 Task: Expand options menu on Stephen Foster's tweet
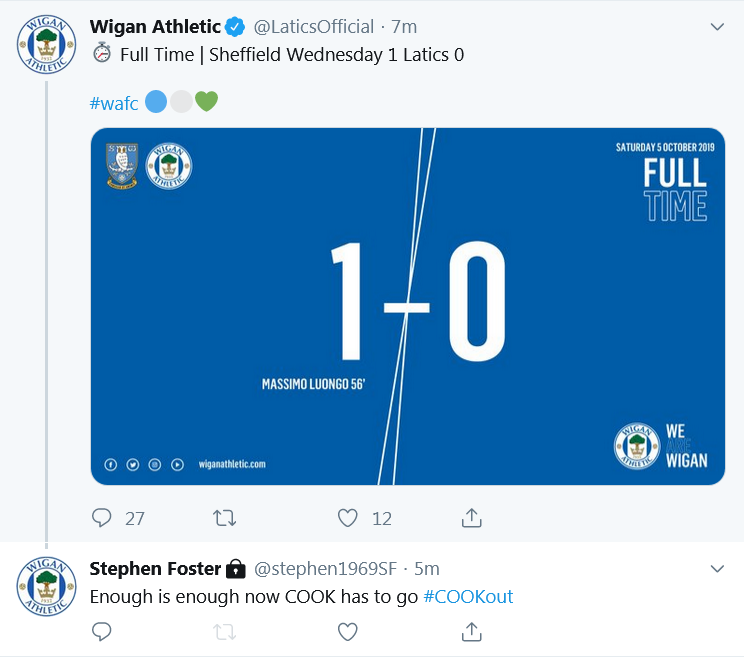(717, 569)
